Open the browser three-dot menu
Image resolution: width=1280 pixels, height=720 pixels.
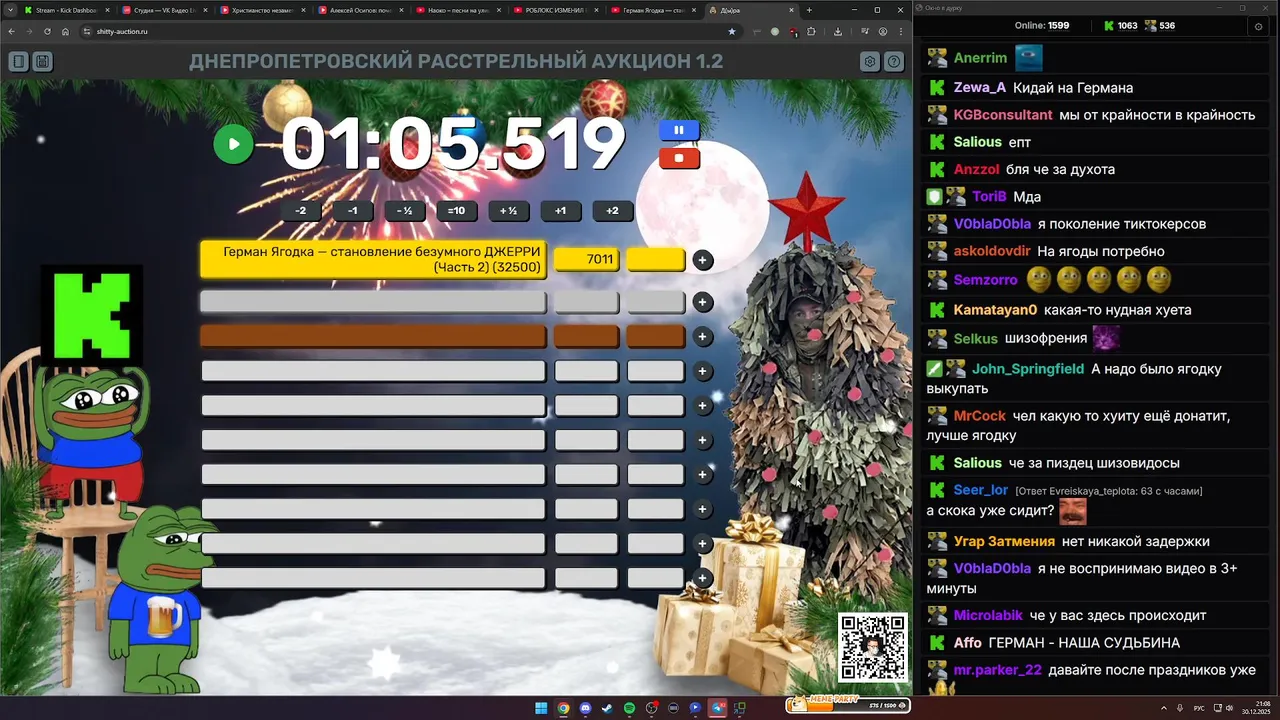point(900,31)
